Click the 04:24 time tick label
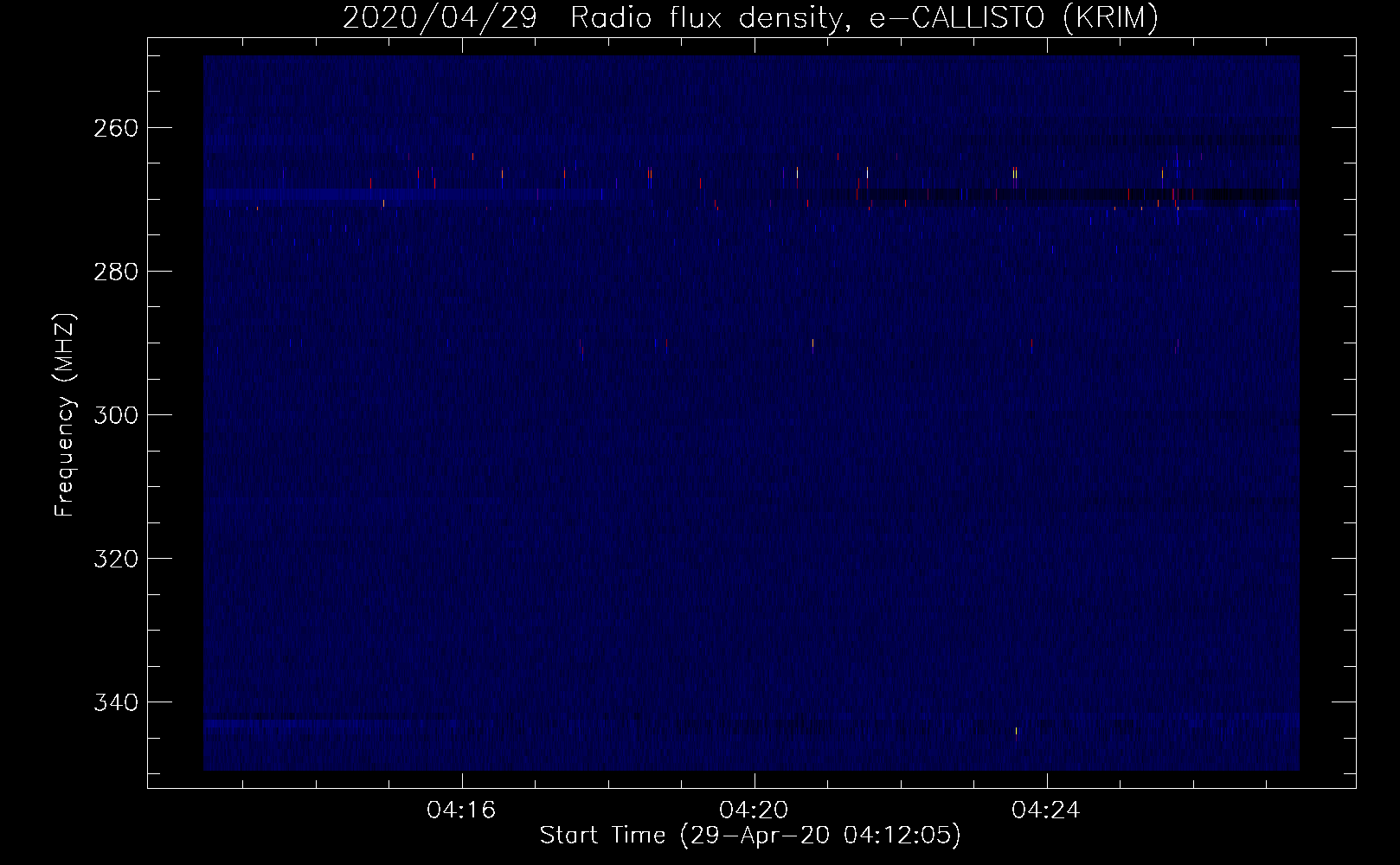Viewport: 1400px width, 865px height. [x=1046, y=811]
